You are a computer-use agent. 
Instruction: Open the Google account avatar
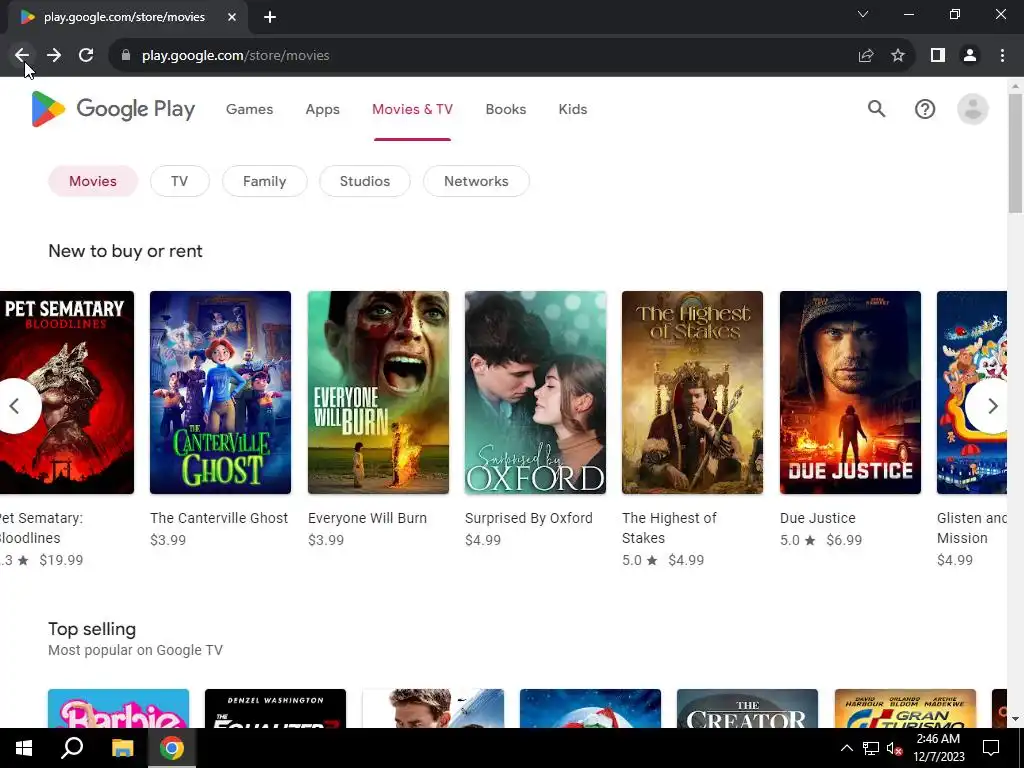[972, 109]
